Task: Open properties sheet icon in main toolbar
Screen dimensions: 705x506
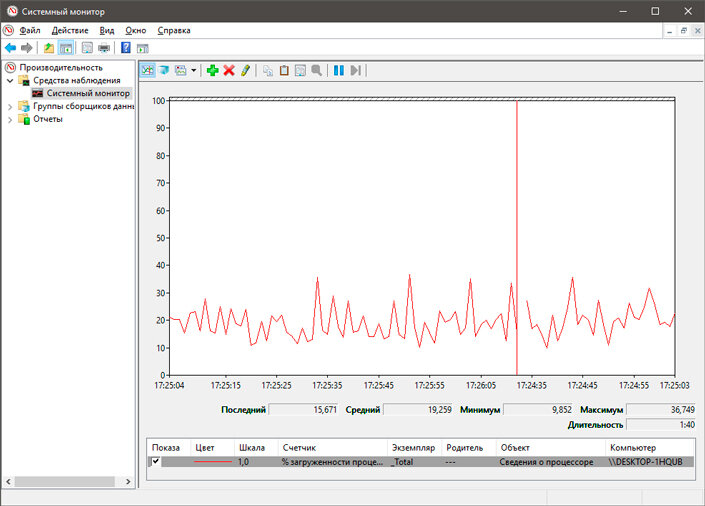Action: tap(87, 47)
